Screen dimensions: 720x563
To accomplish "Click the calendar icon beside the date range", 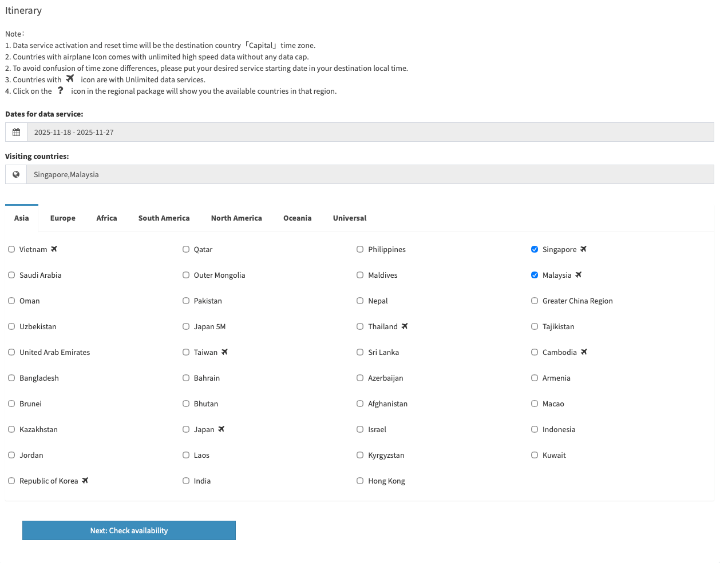I will coord(16,132).
